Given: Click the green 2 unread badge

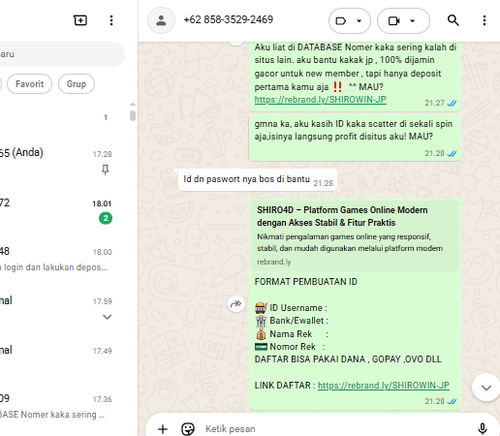Looking at the screenshot, I should tap(106, 218).
